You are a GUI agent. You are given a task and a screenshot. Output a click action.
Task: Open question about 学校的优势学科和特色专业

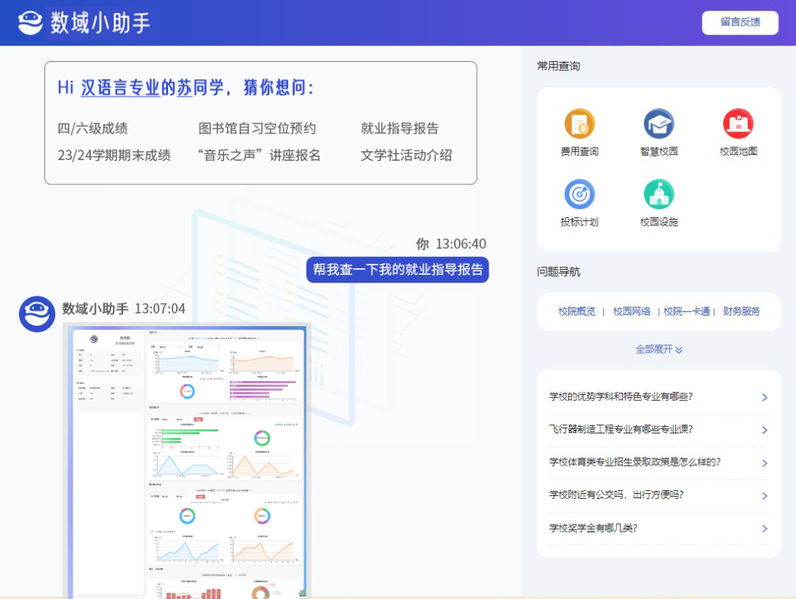pyautogui.click(x=621, y=397)
